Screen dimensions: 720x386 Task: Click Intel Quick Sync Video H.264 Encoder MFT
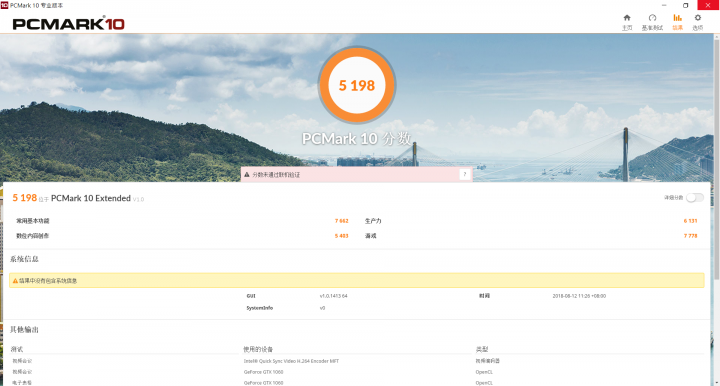pos(291,361)
